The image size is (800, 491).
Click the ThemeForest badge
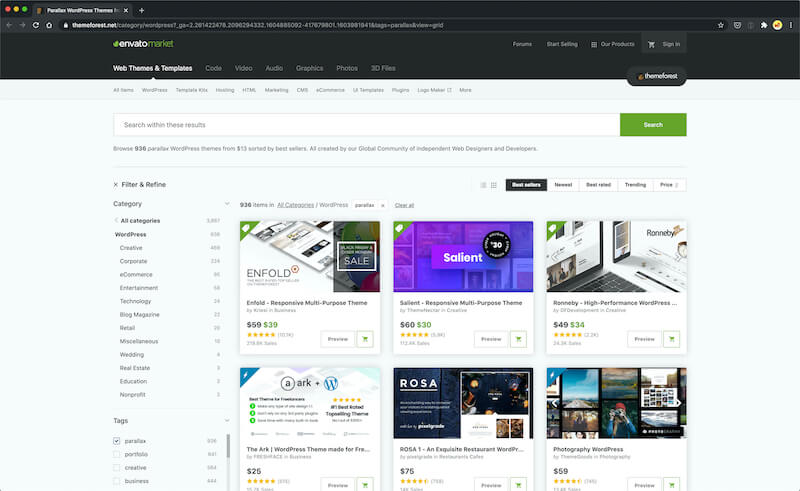(657, 76)
